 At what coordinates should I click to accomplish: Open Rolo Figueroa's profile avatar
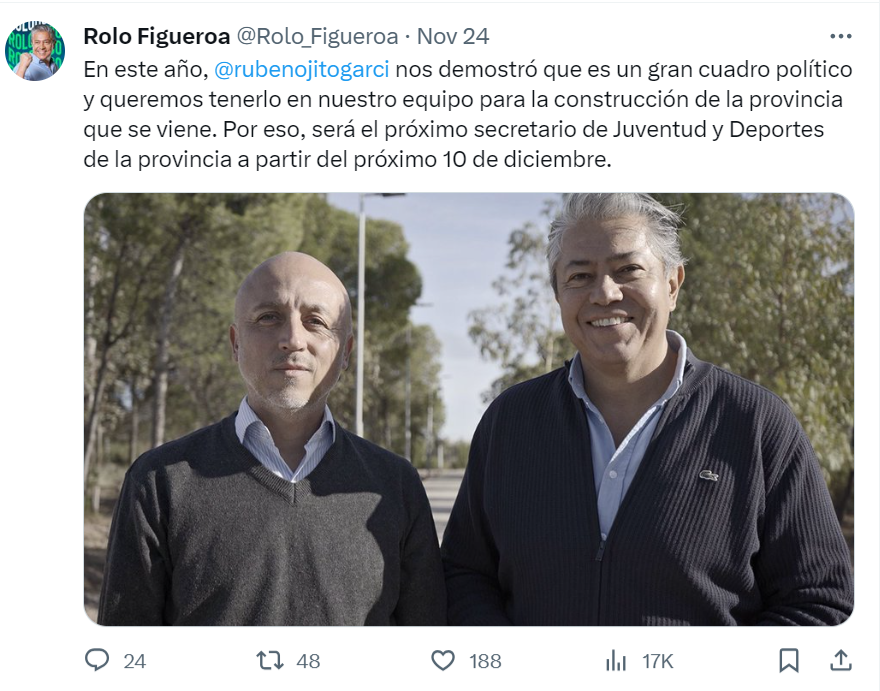click(x=35, y=51)
